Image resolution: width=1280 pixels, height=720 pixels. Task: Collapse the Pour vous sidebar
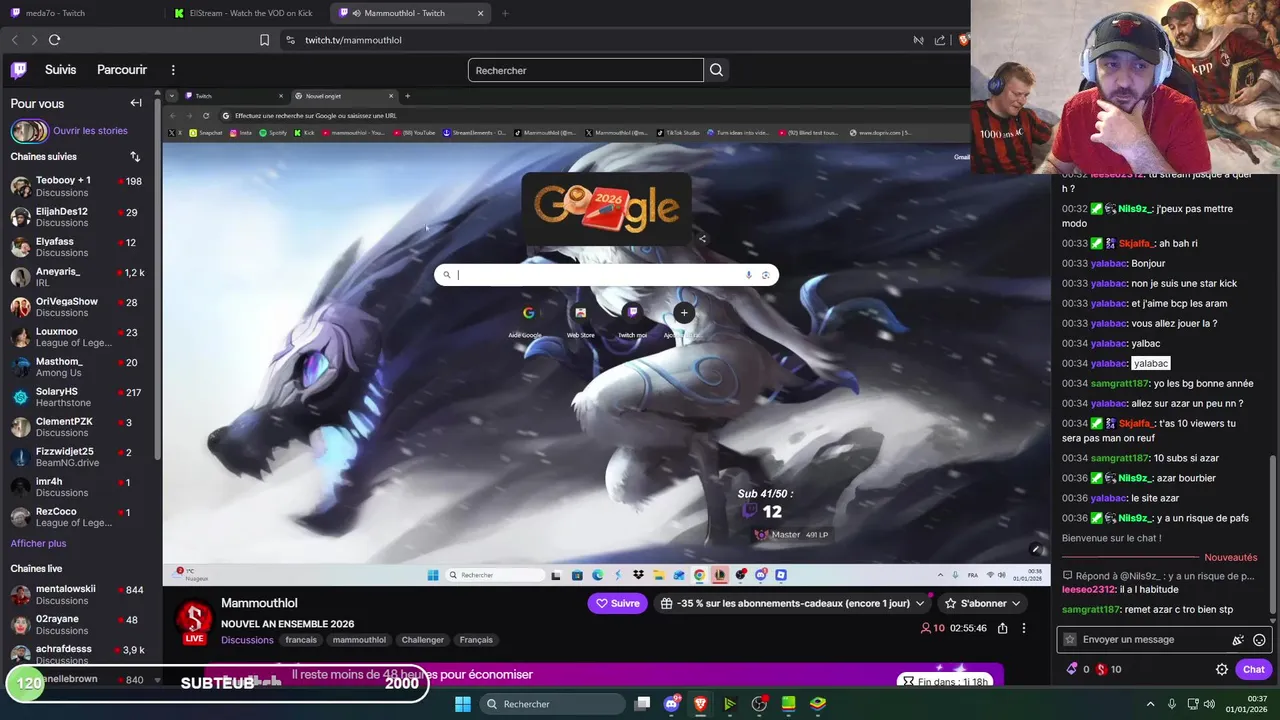[x=136, y=103]
